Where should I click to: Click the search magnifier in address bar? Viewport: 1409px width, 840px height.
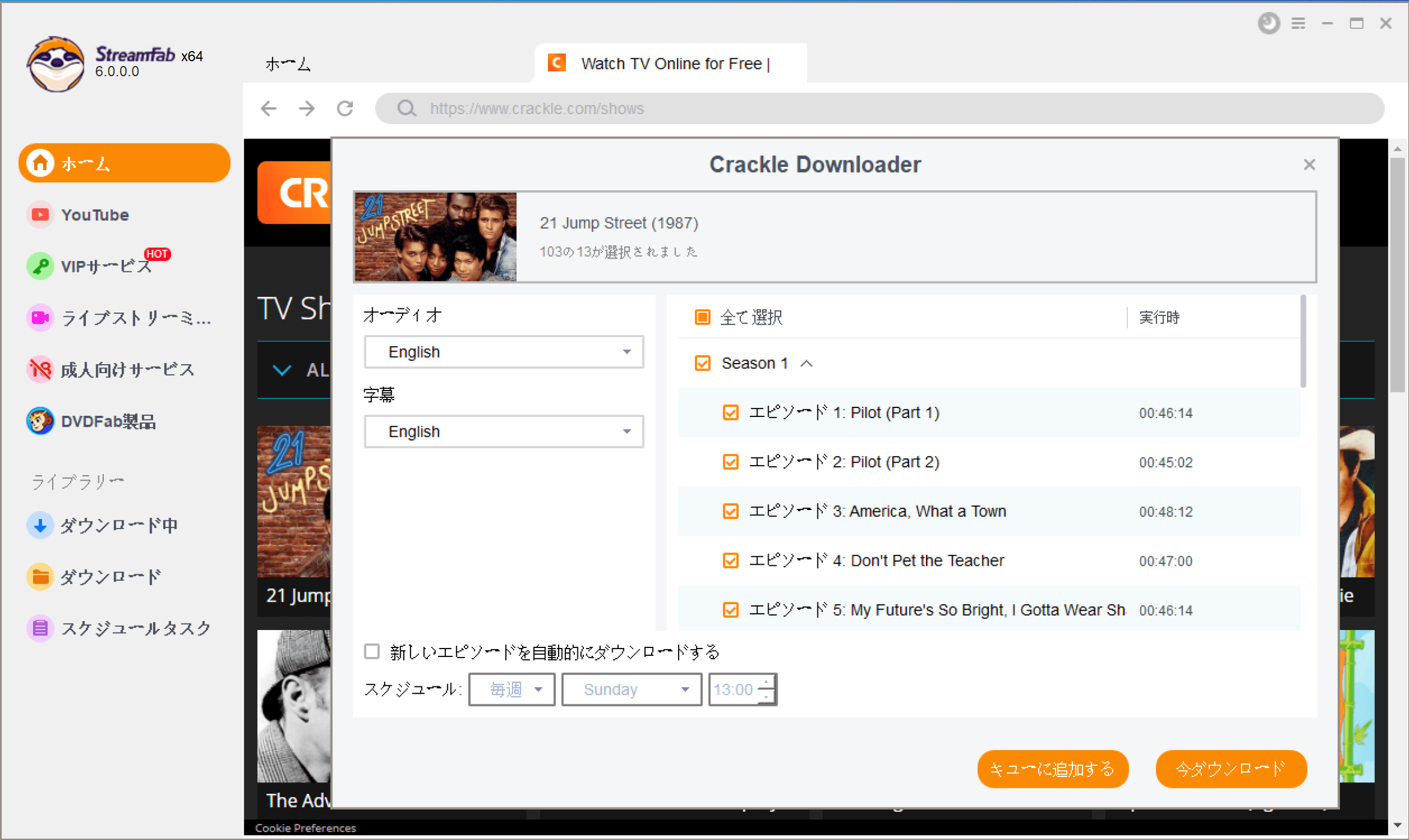[x=407, y=109]
